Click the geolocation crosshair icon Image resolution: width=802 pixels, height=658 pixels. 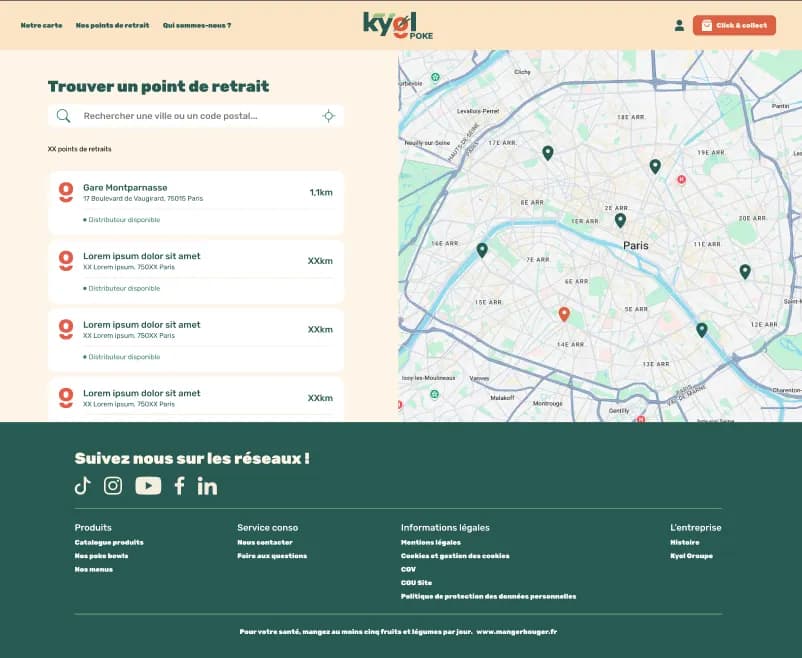328,116
